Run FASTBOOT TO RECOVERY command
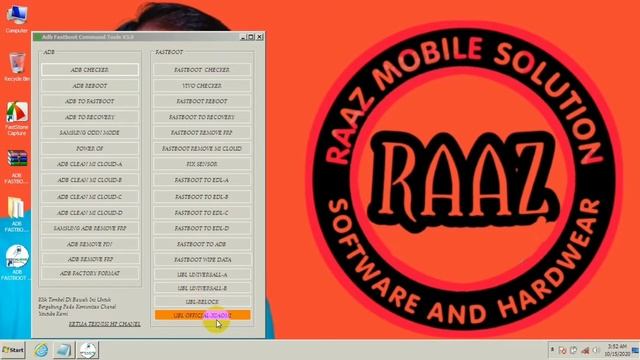Viewport: 640px width, 360px height. click(x=202, y=117)
